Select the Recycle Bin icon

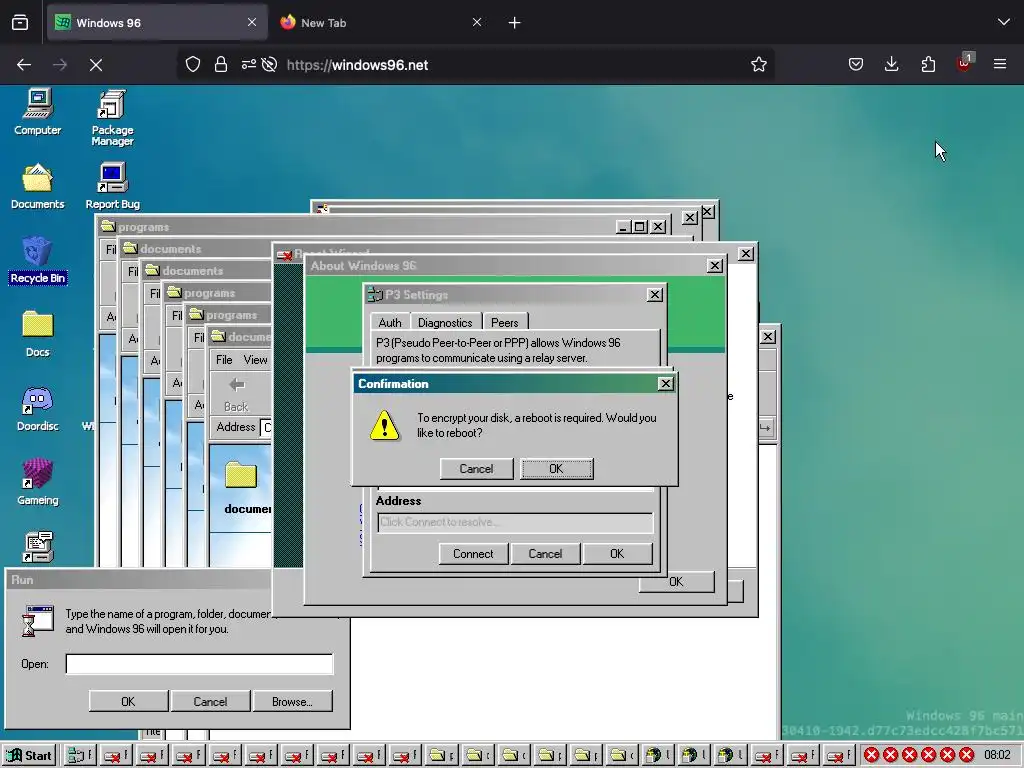(x=37, y=260)
